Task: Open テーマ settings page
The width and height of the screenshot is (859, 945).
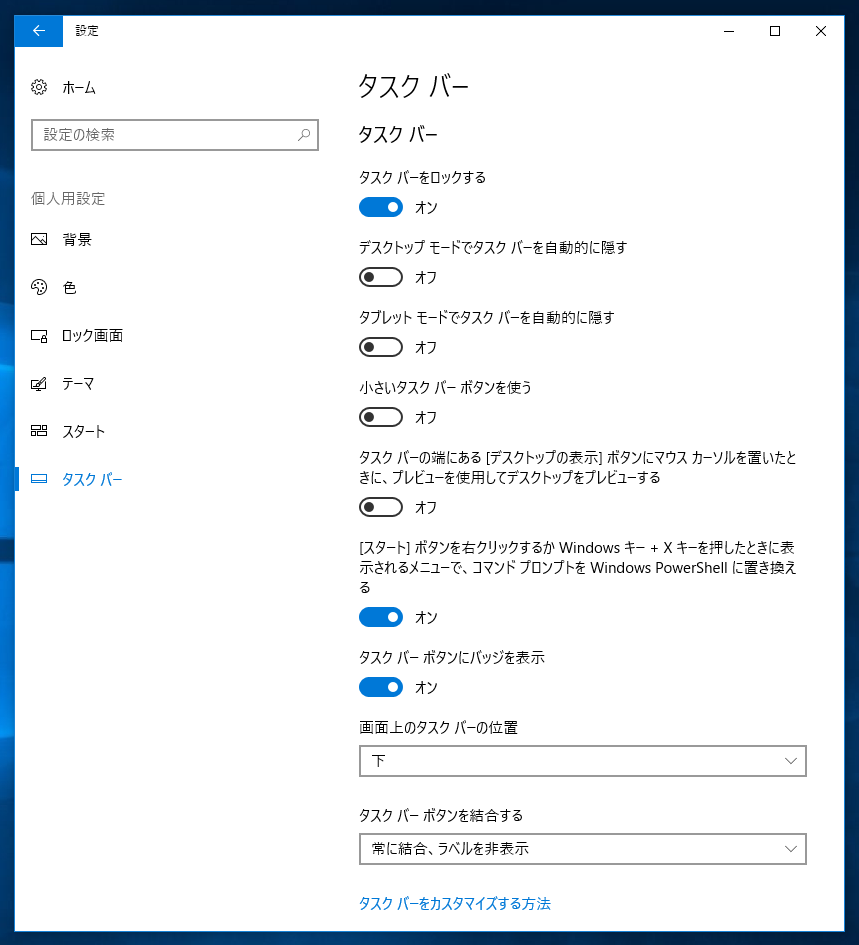Action: coord(78,384)
